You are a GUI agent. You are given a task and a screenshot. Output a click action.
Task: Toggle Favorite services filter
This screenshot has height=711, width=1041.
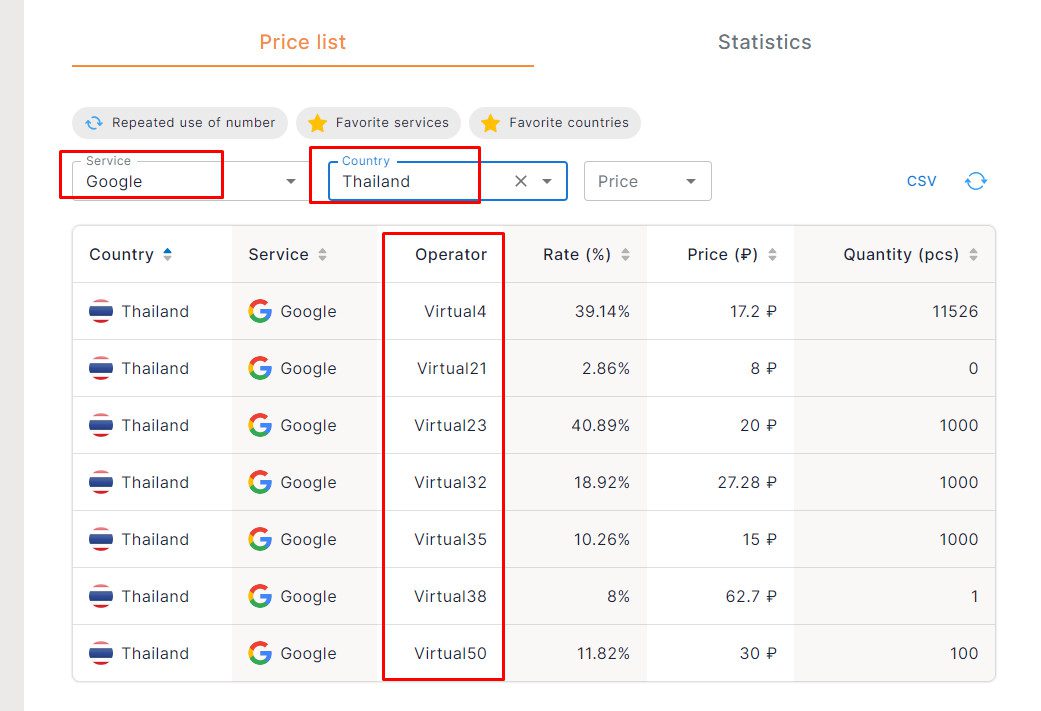click(x=378, y=123)
